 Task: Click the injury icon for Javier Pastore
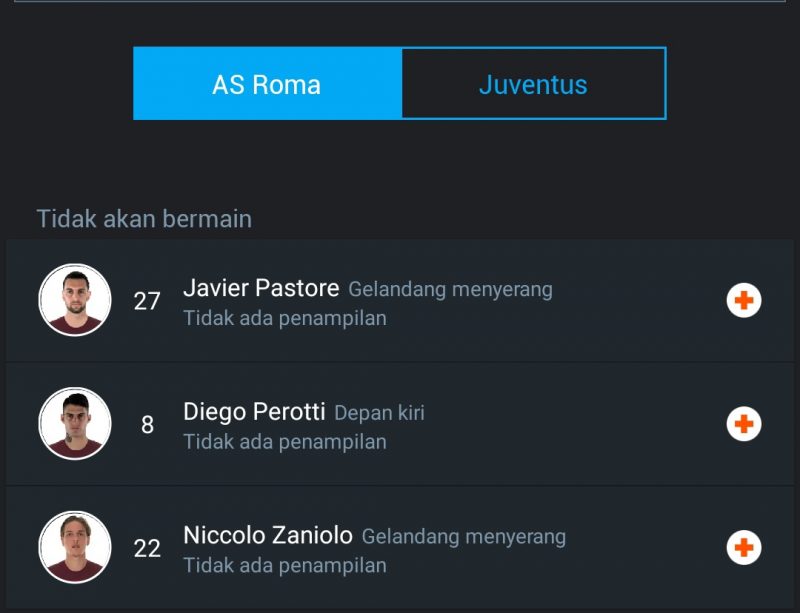click(x=743, y=300)
